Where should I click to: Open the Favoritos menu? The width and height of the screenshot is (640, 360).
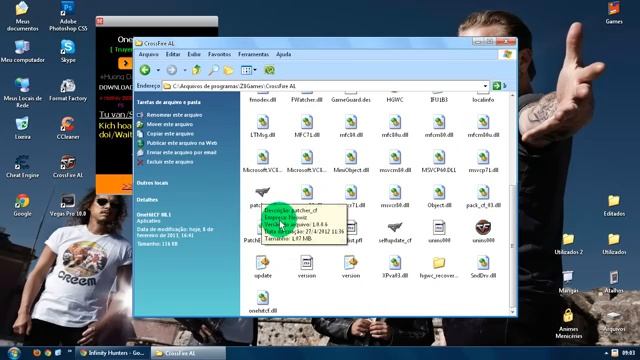tap(219, 54)
